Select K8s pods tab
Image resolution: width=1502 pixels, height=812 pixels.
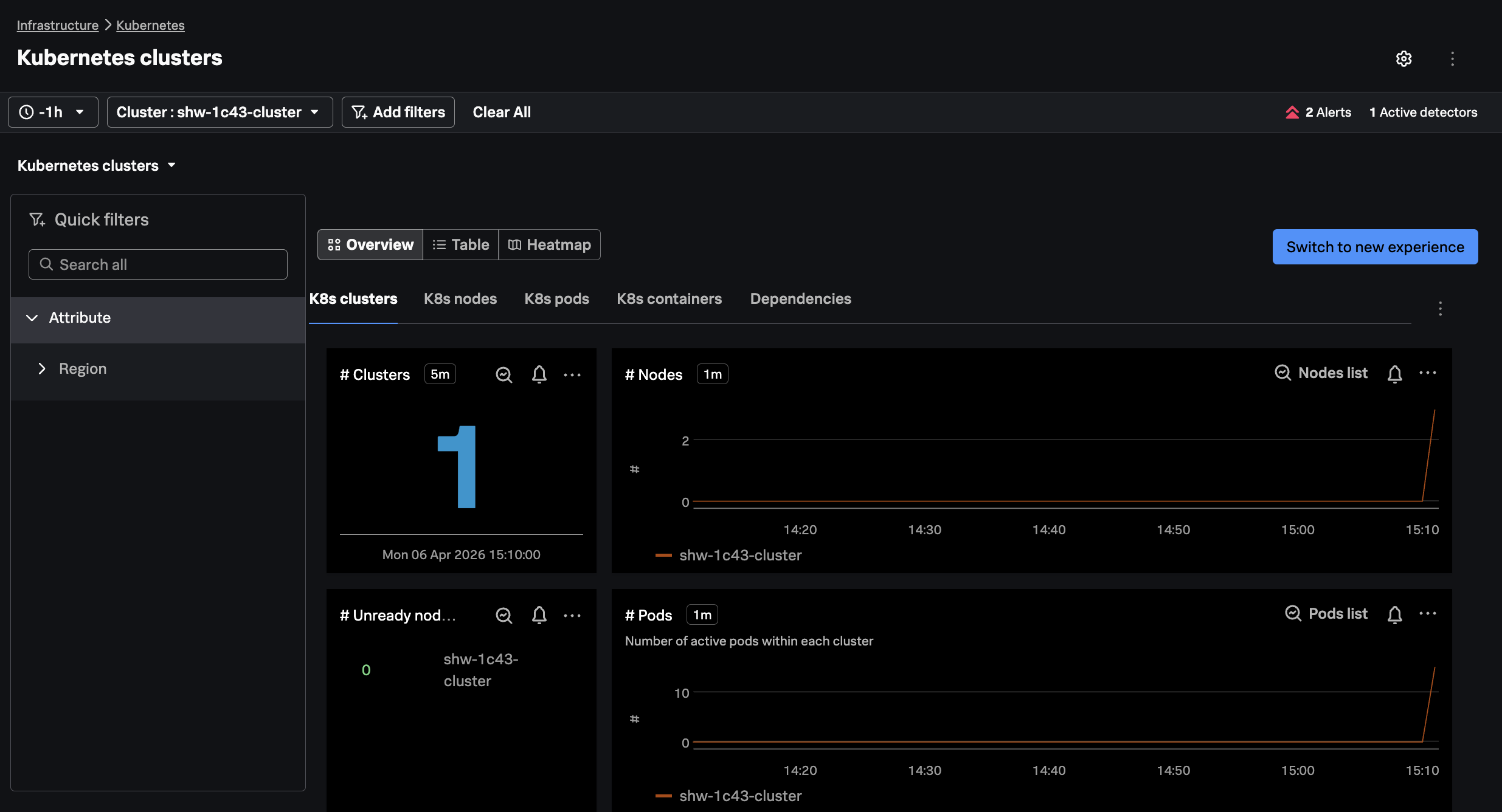[556, 298]
